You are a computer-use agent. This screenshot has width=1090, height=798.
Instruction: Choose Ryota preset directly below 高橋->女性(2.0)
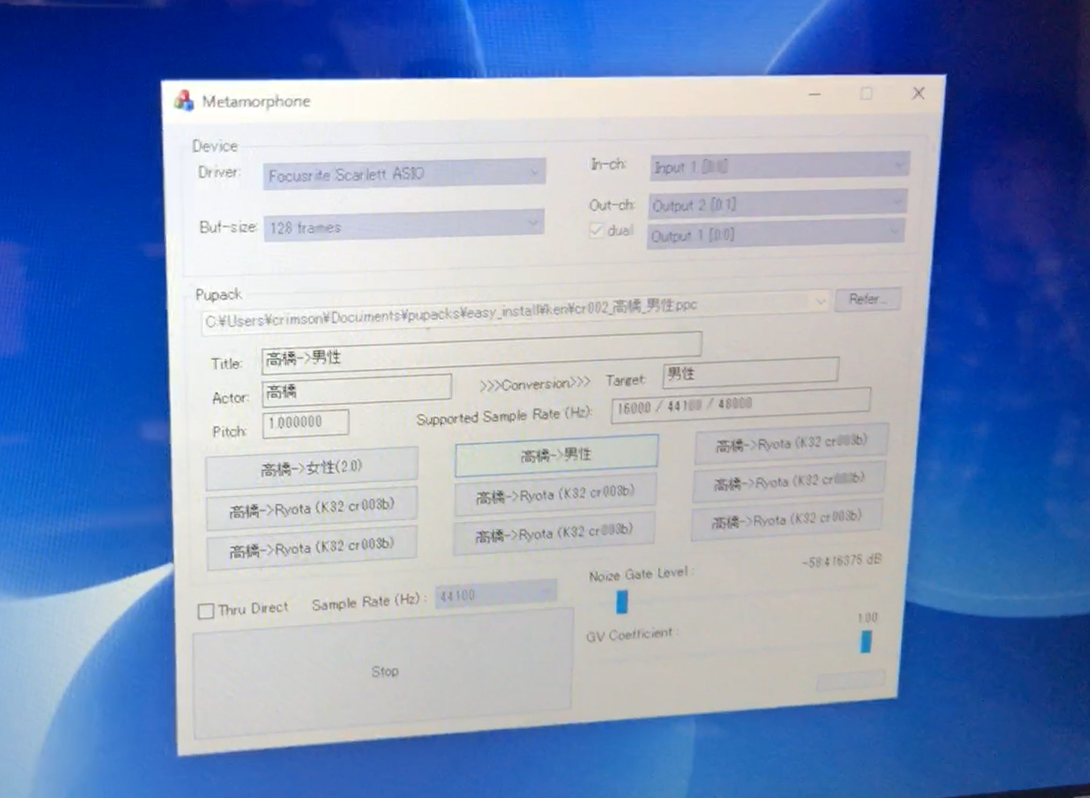pyautogui.click(x=311, y=508)
